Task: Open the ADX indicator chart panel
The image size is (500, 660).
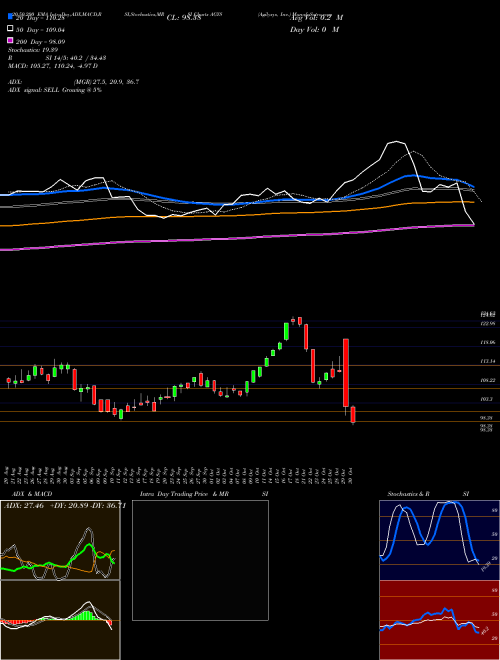Action: [x=60, y=540]
